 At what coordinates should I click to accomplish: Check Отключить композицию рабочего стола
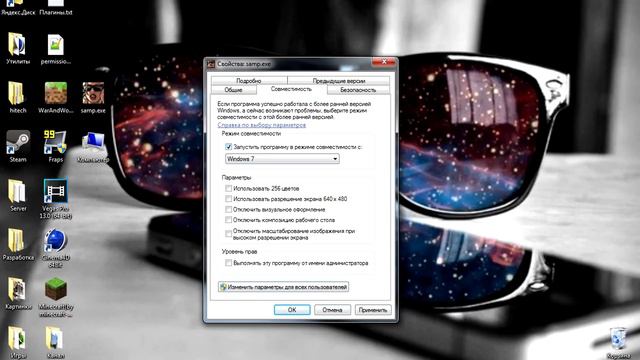coord(229,220)
